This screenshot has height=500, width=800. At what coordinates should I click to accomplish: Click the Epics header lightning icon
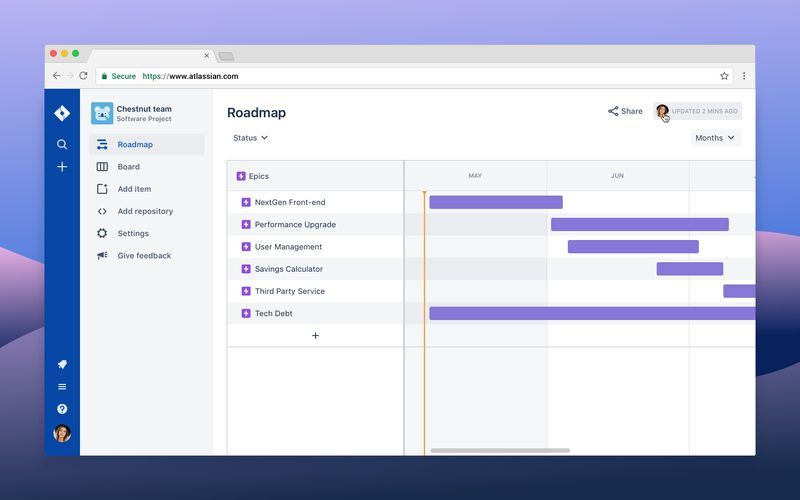click(x=241, y=176)
